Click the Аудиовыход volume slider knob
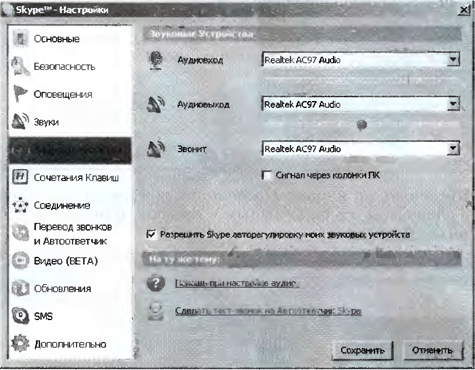Screen dimensions: 475x370 pos(362,125)
